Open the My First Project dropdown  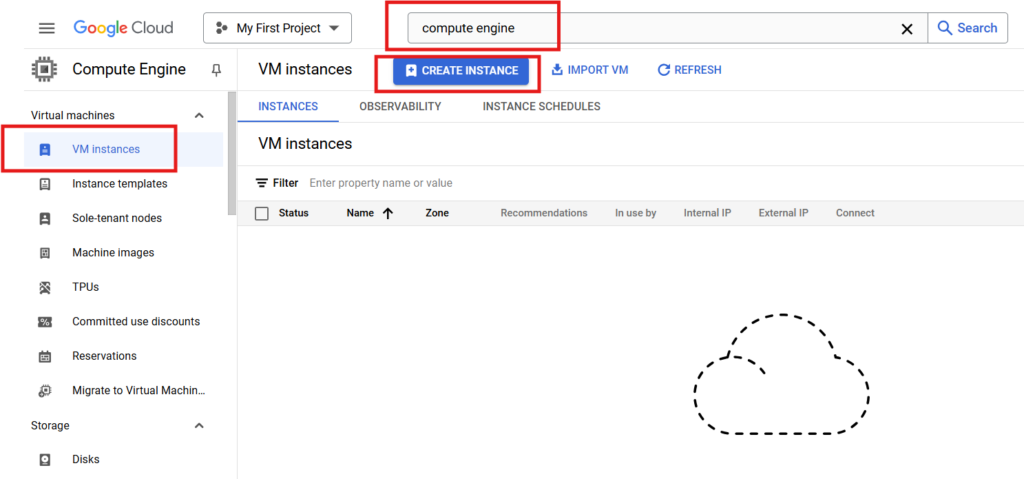coord(277,28)
